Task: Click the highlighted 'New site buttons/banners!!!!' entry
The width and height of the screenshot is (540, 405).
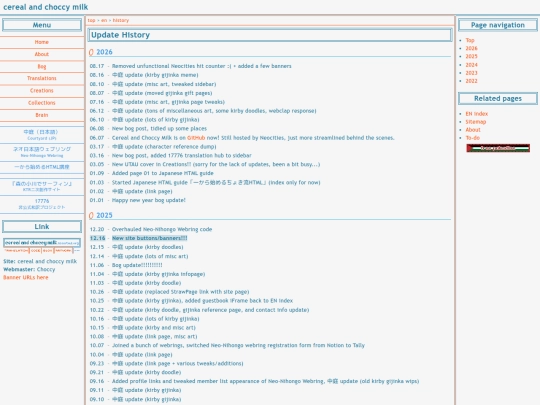Action: point(149,238)
